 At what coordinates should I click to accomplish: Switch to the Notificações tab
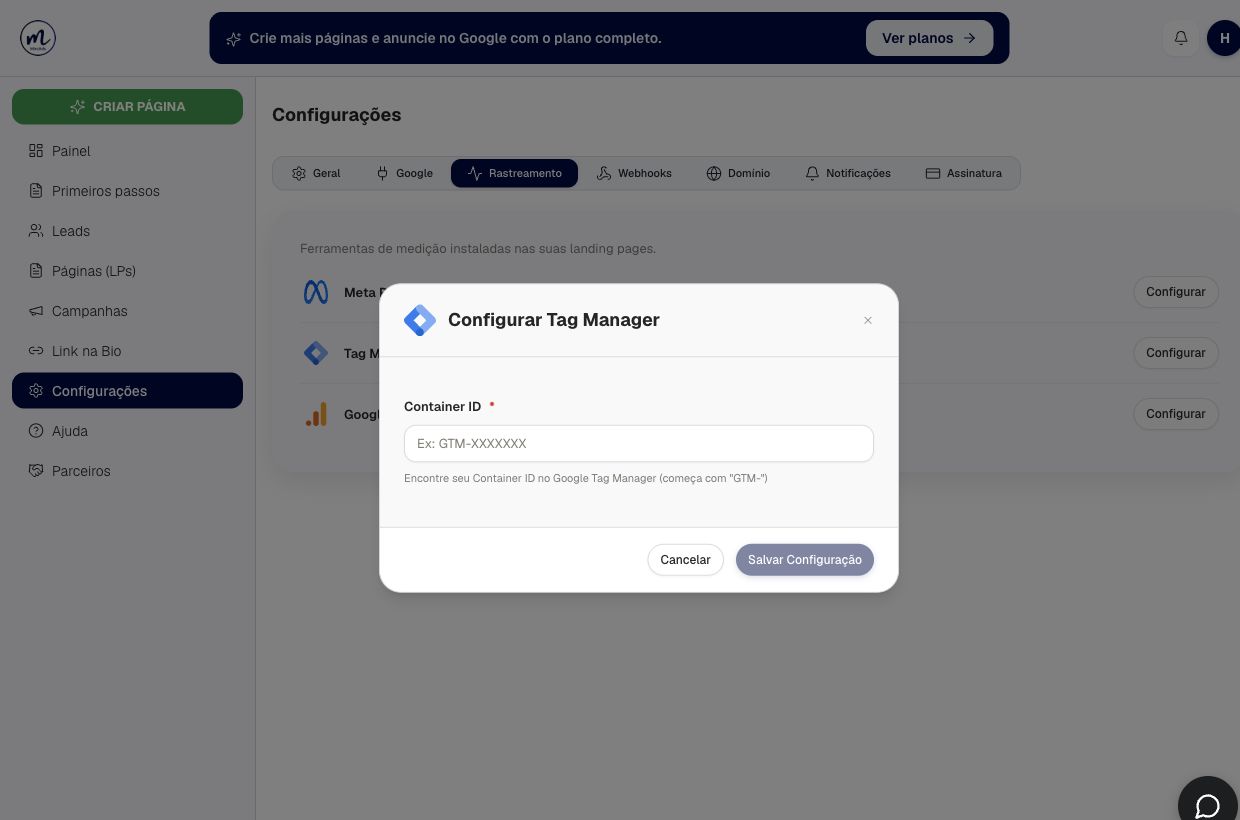848,173
